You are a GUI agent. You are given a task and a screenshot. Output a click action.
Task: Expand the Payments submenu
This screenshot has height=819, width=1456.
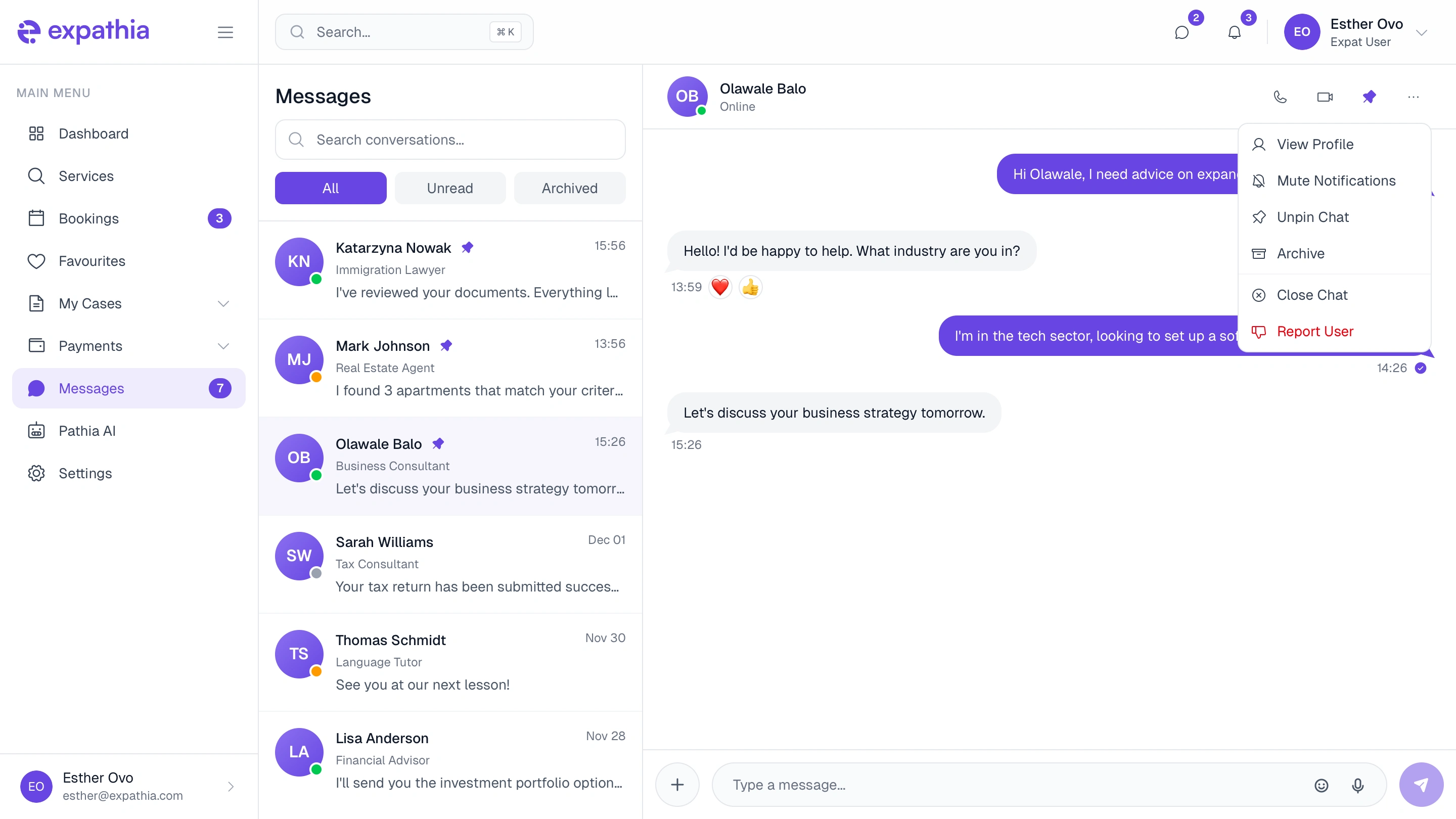(223, 346)
